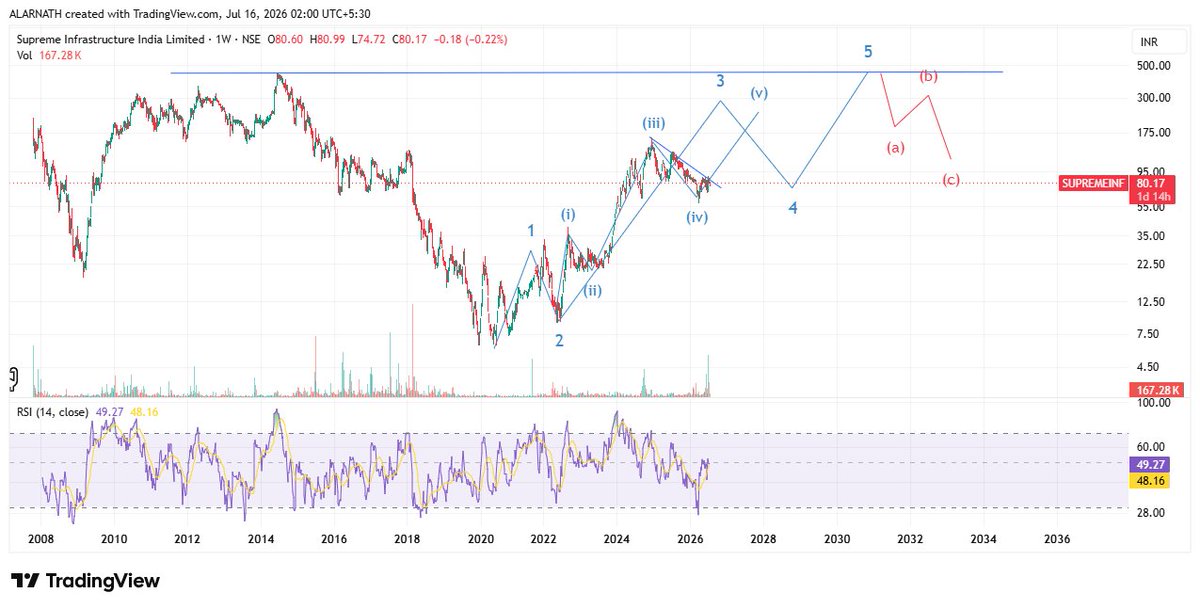The image size is (1200, 609).
Task: Click the 2020 year on time axis
Action: click(x=481, y=538)
